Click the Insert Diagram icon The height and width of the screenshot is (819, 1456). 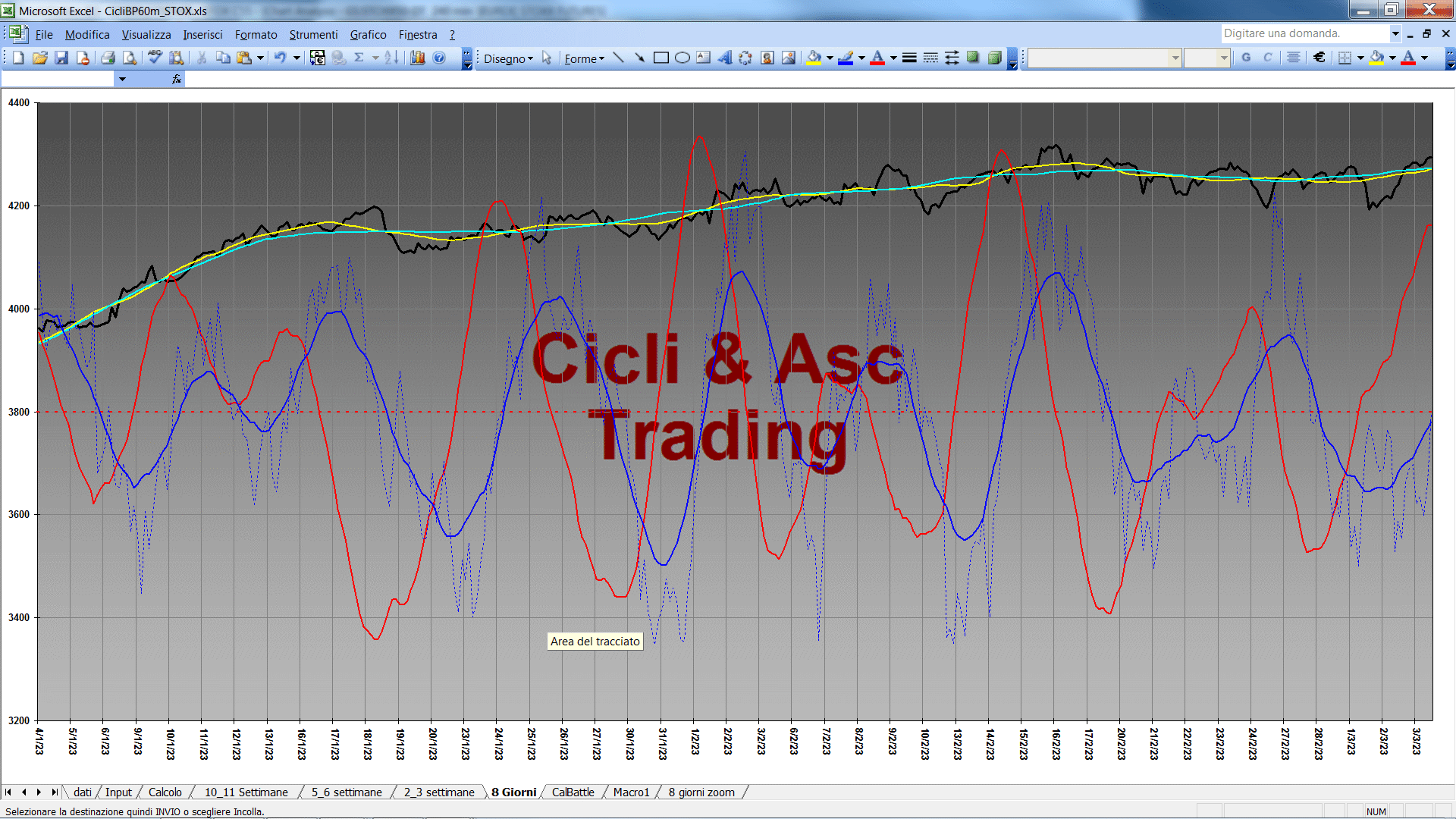[x=745, y=58]
